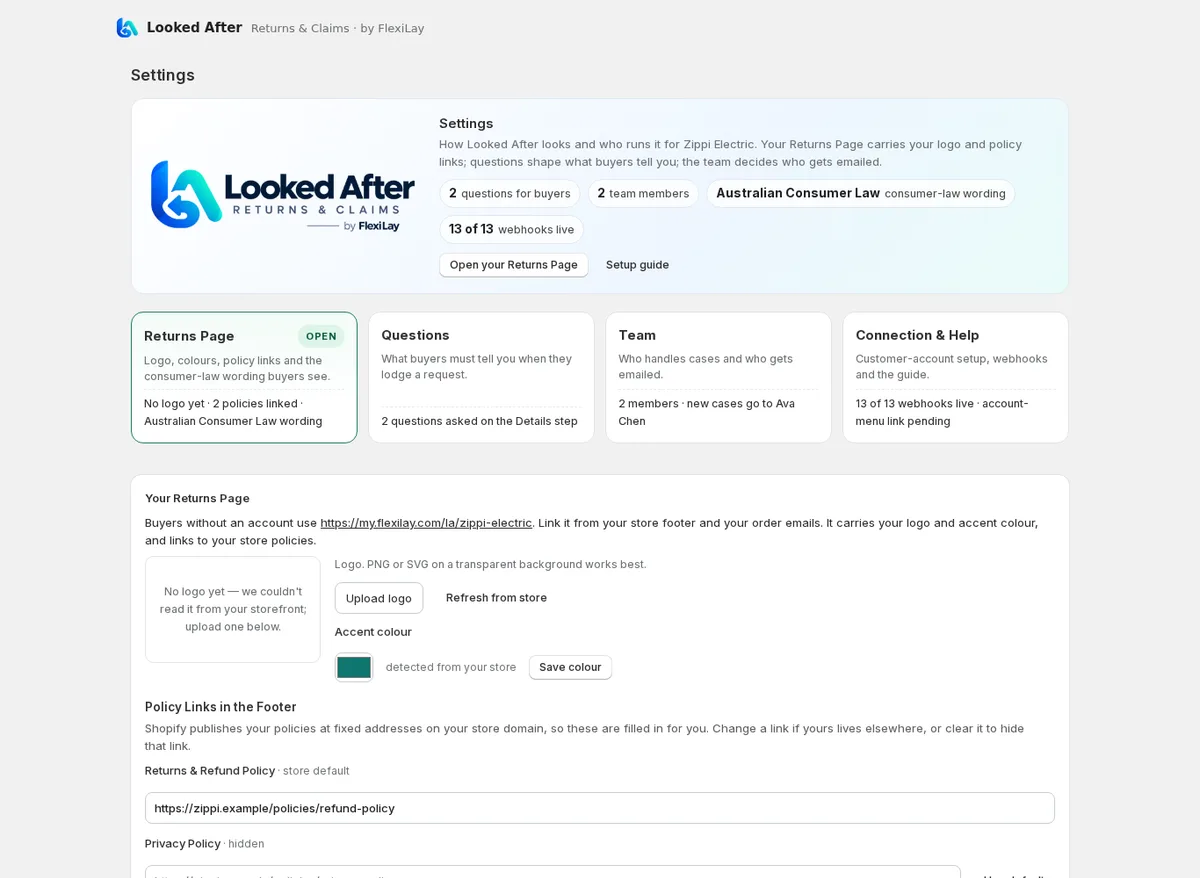The height and width of the screenshot is (878, 1200).
Task: Click the Australian Consumer Law wording pill
Action: pyautogui.click(x=861, y=193)
